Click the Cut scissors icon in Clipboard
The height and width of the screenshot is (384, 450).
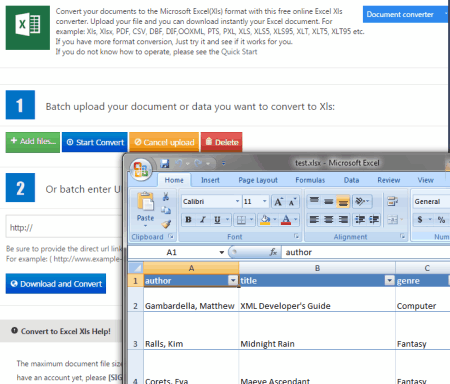pos(166,197)
